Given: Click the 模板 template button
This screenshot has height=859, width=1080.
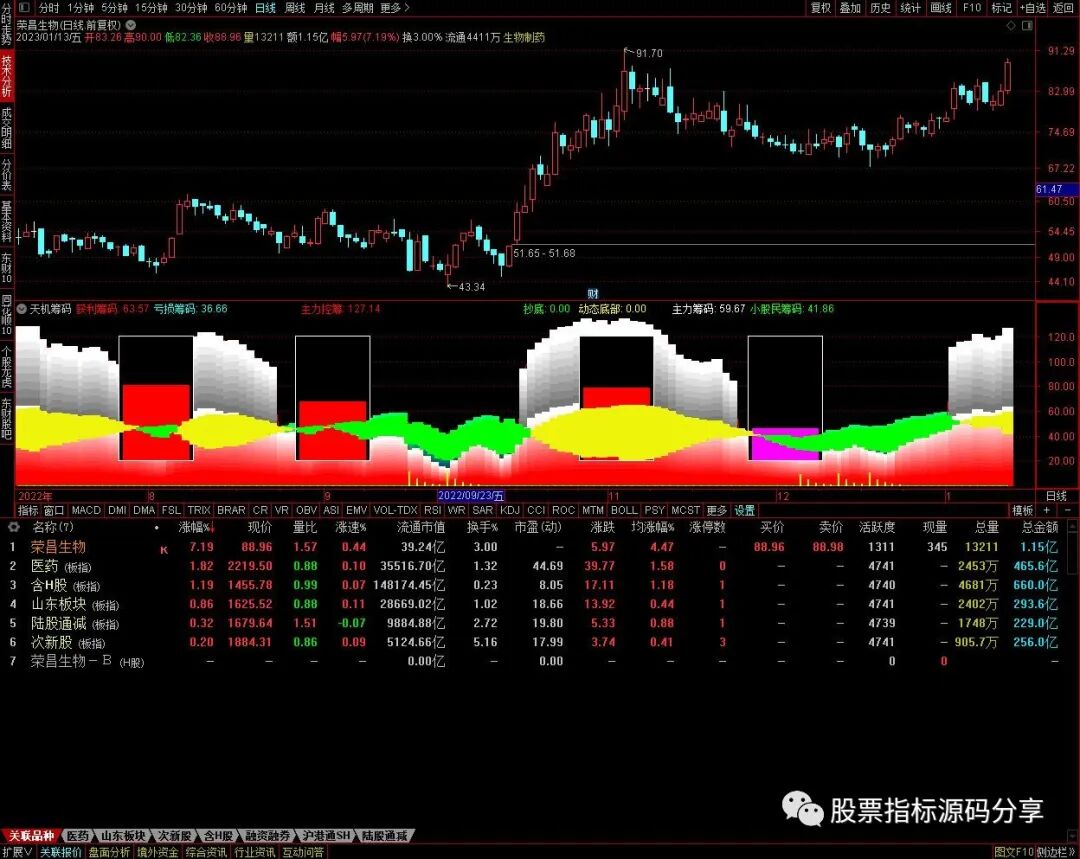Looking at the screenshot, I should 1022,510.
